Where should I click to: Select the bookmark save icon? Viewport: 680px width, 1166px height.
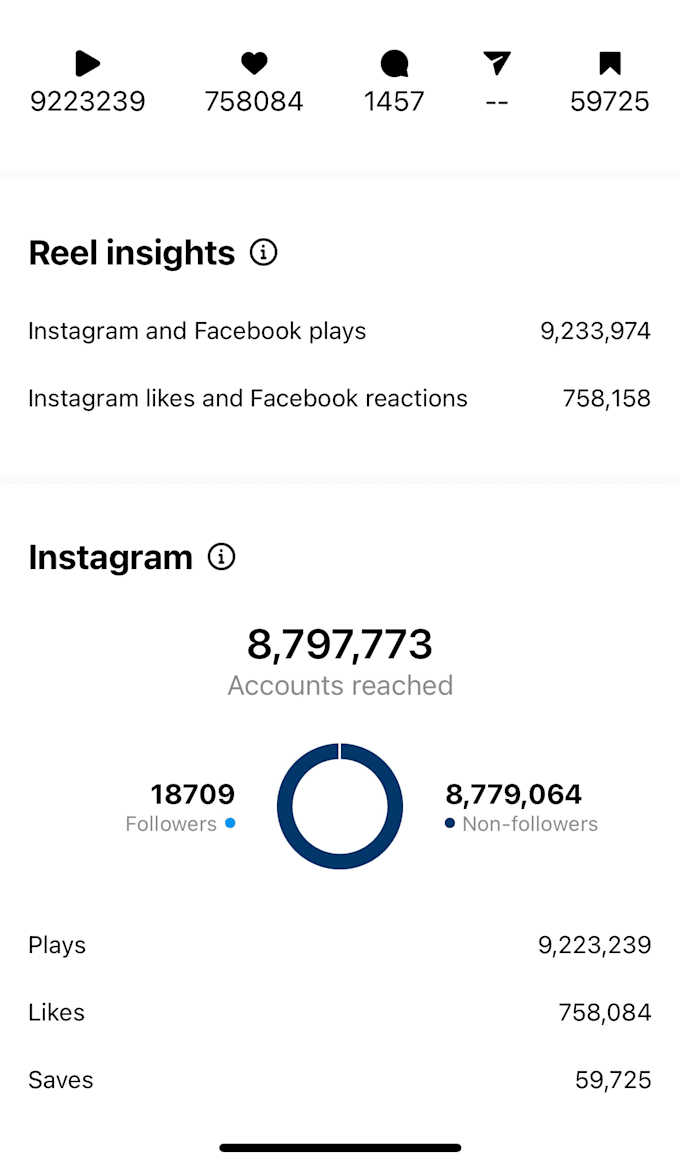[x=610, y=63]
